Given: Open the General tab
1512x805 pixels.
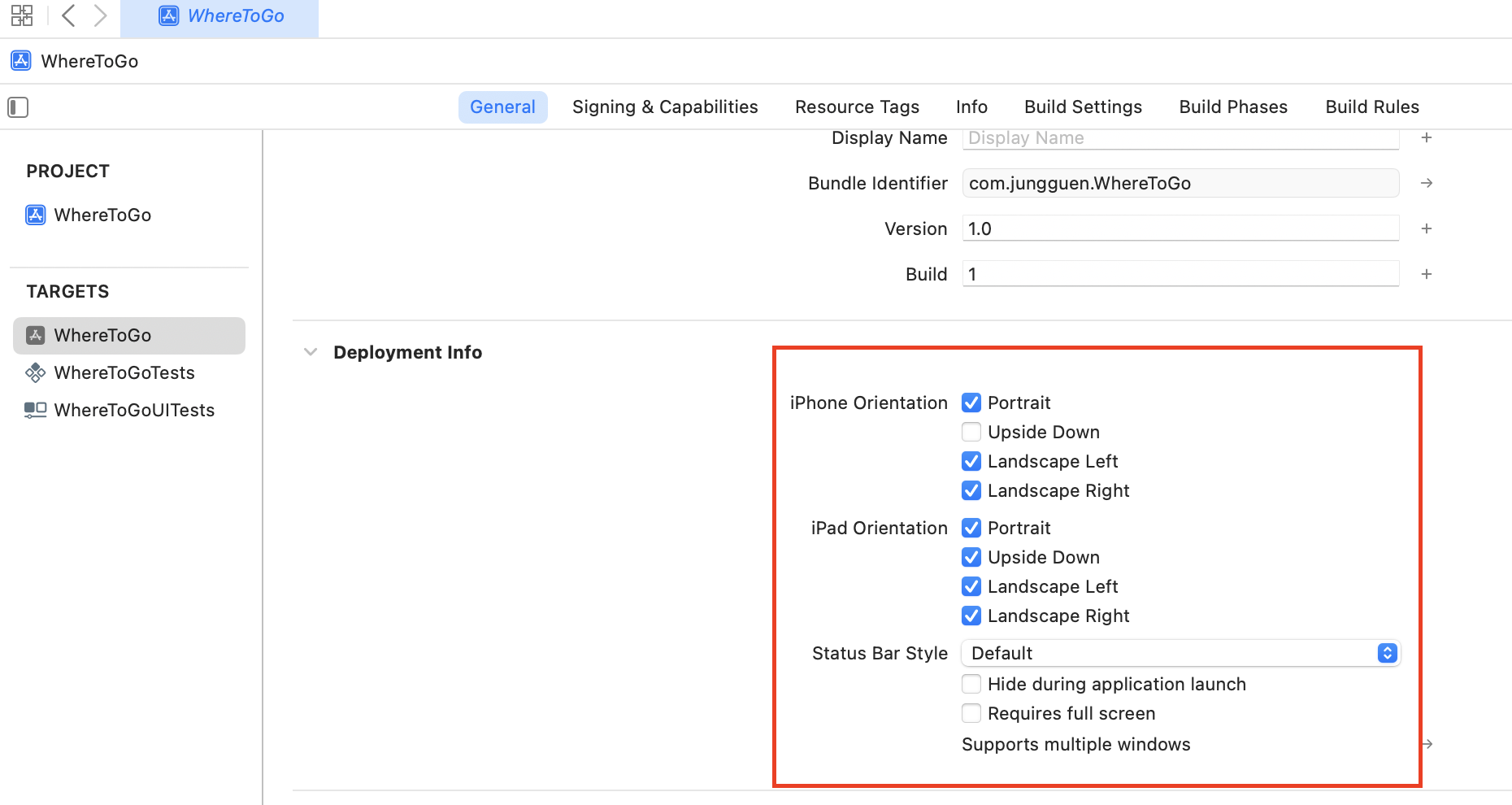Looking at the screenshot, I should coord(502,107).
